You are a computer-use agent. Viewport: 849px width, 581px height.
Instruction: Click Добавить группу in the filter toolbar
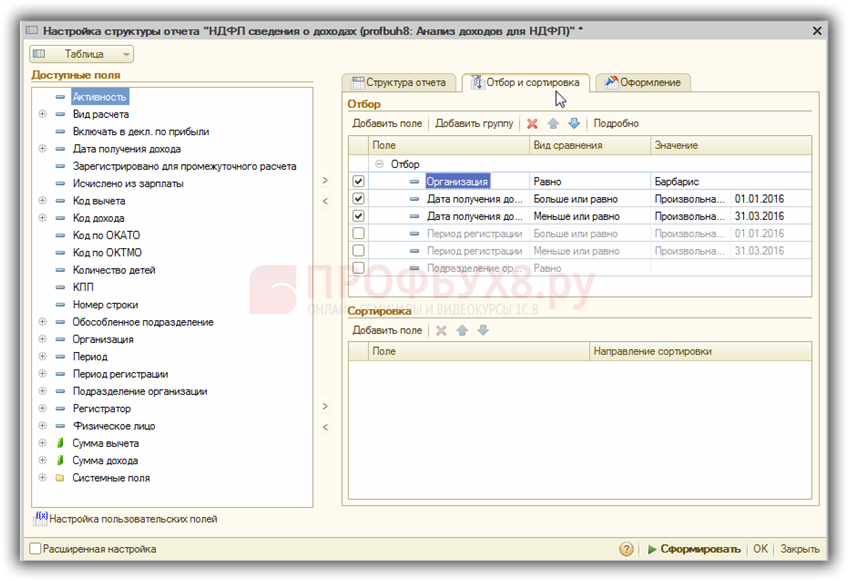click(474, 124)
